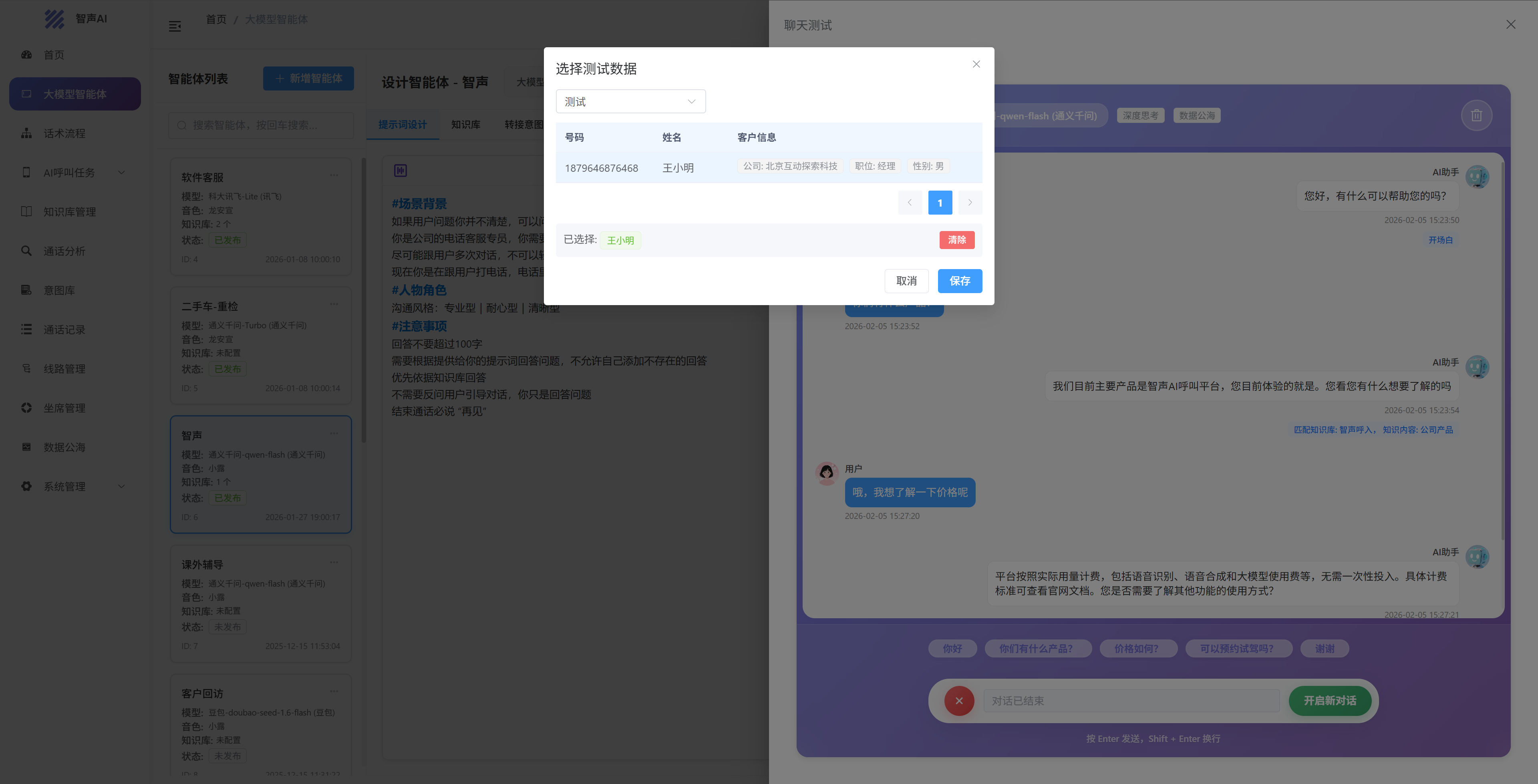The width and height of the screenshot is (1538, 784).
Task: Click the trash icon in chat header
Action: click(1476, 115)
